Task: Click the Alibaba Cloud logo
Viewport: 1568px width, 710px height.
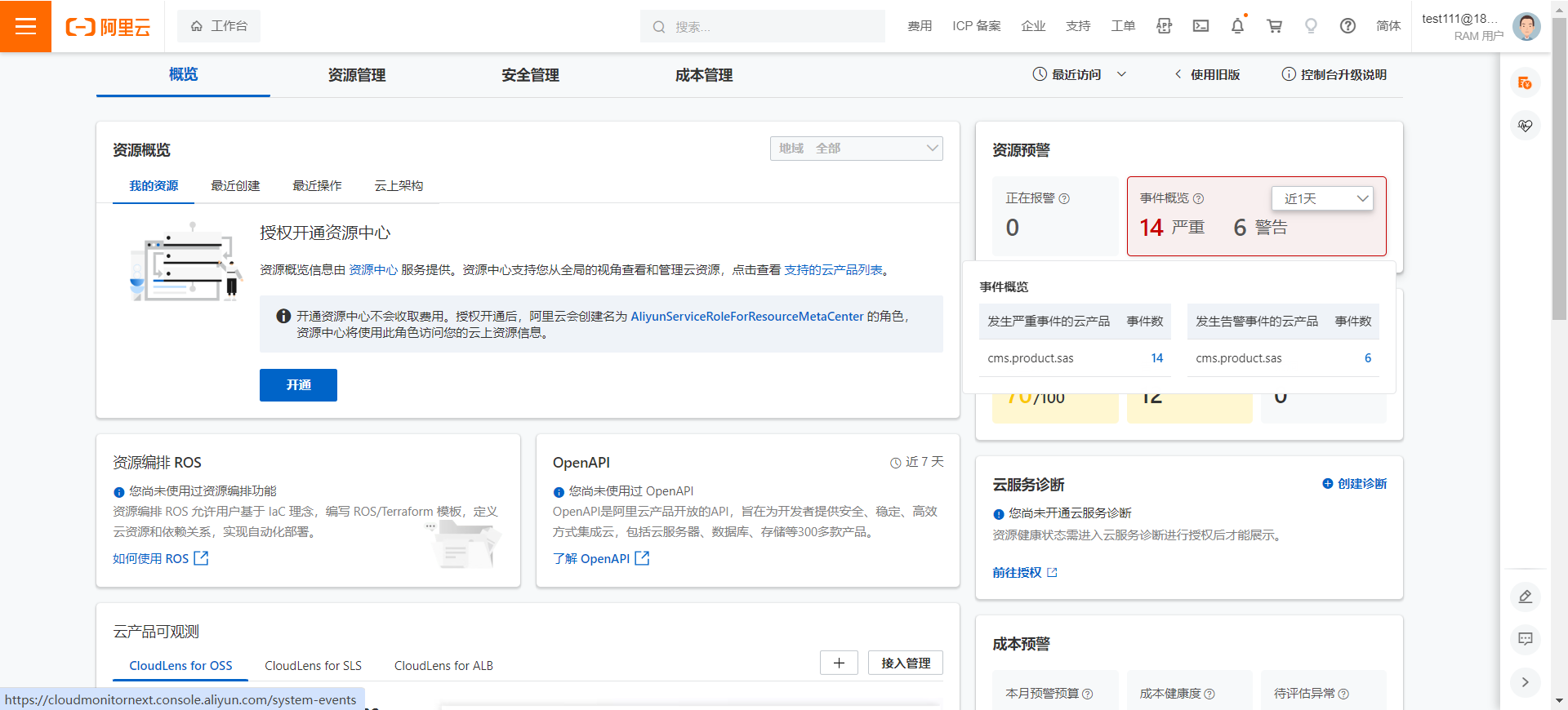Action: (x=108, y=27)
